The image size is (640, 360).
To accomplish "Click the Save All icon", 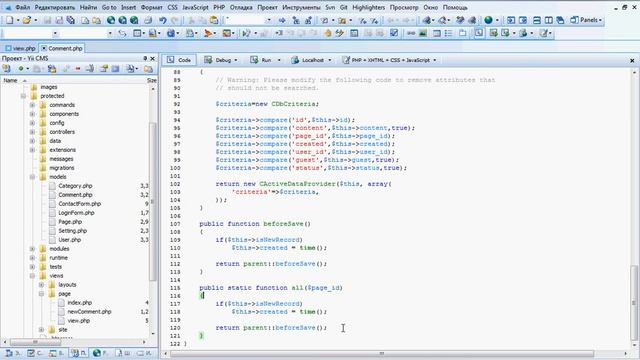I will click(x=71, y=20).
